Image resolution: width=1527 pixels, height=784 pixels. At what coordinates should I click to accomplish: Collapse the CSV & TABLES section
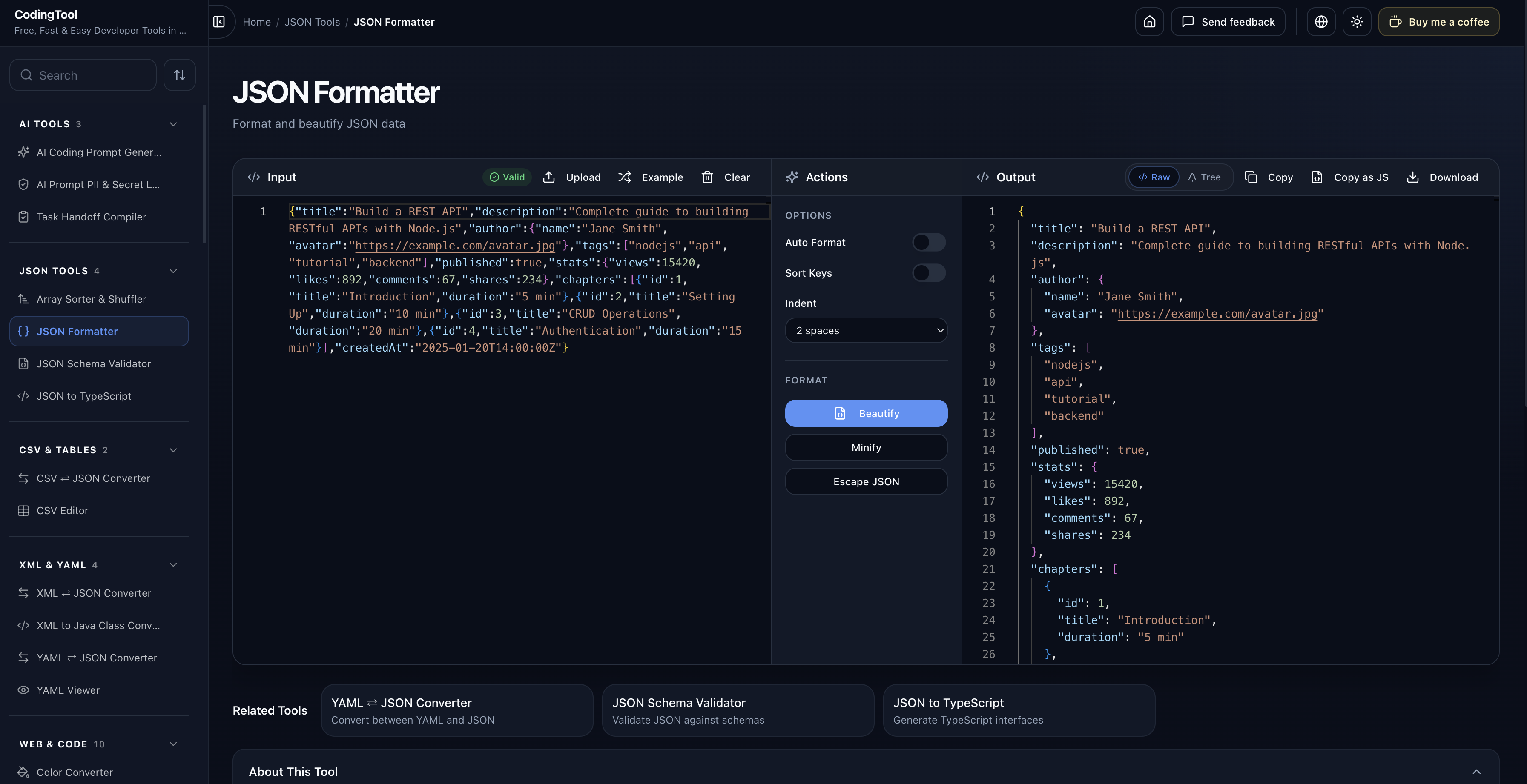pos(173,450)
